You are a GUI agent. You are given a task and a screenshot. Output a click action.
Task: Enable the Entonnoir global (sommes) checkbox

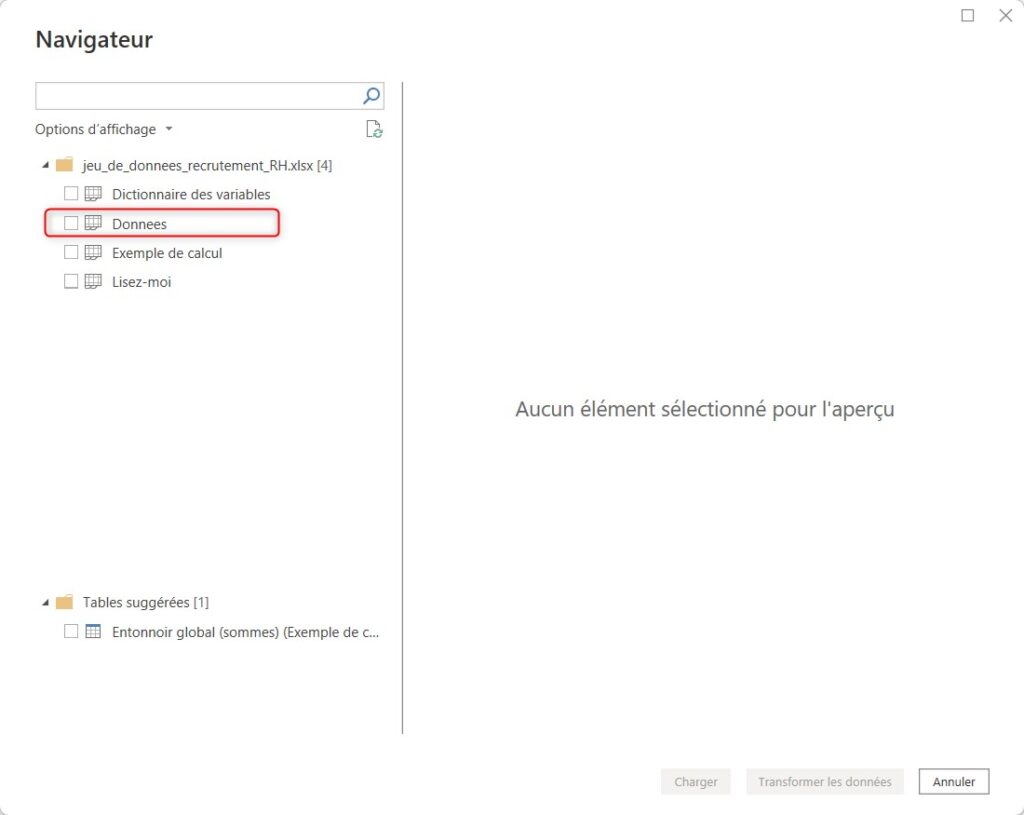click(x=71, y=631)
